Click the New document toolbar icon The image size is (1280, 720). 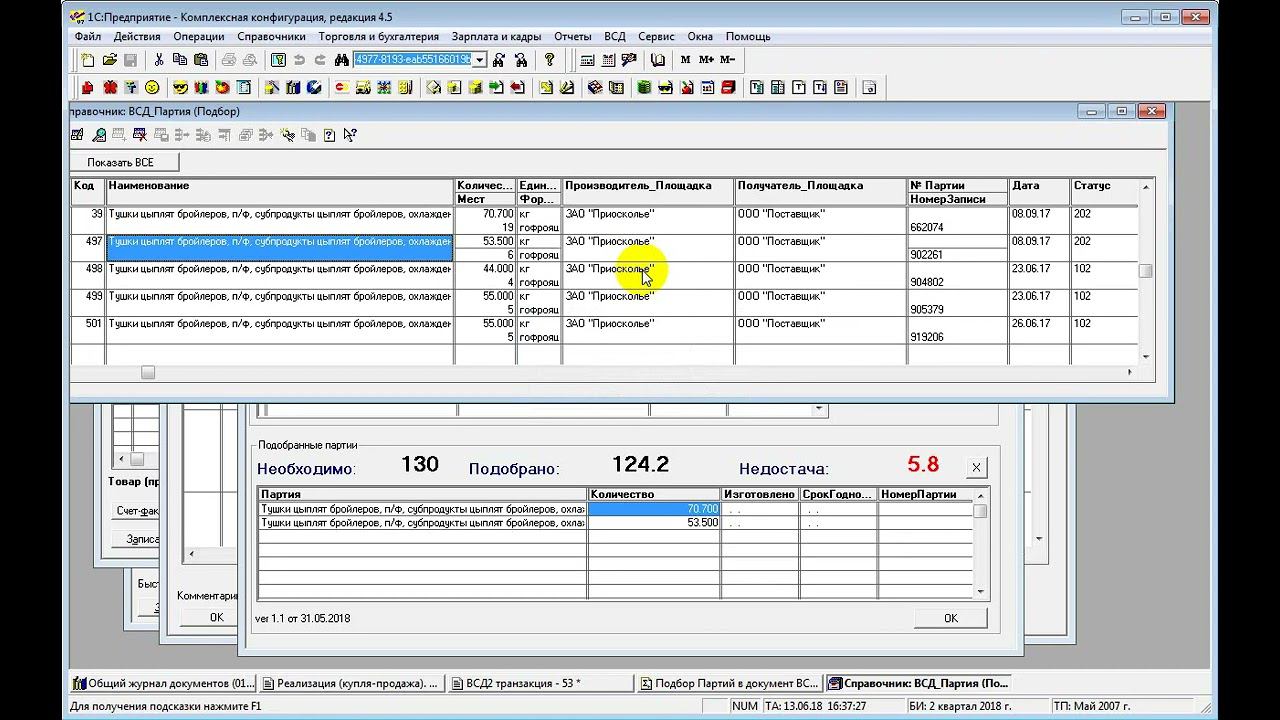(88, 60)
